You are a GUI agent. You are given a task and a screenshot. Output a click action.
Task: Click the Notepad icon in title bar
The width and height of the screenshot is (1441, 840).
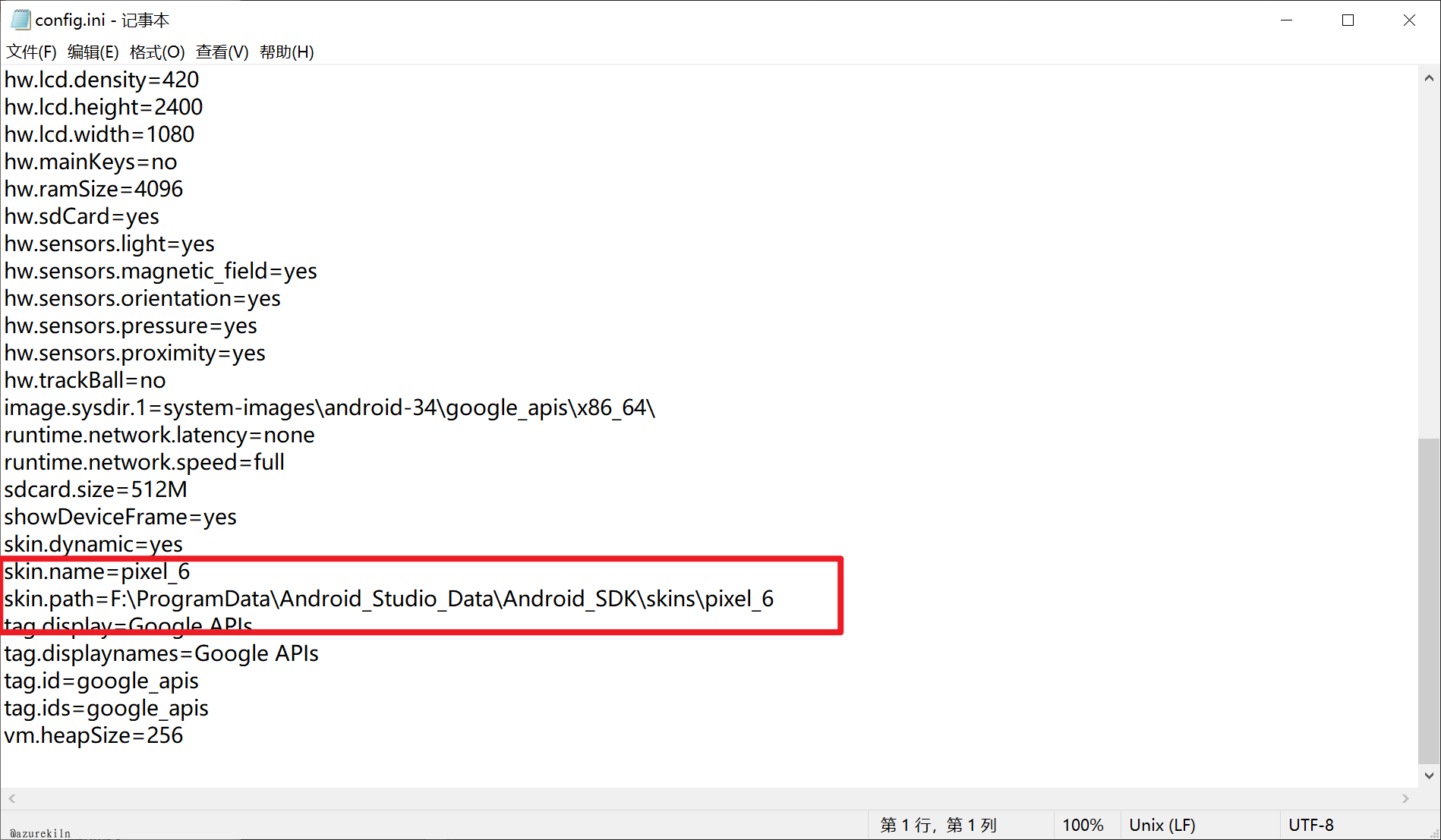pyautogui.click(x=20, y=20)
